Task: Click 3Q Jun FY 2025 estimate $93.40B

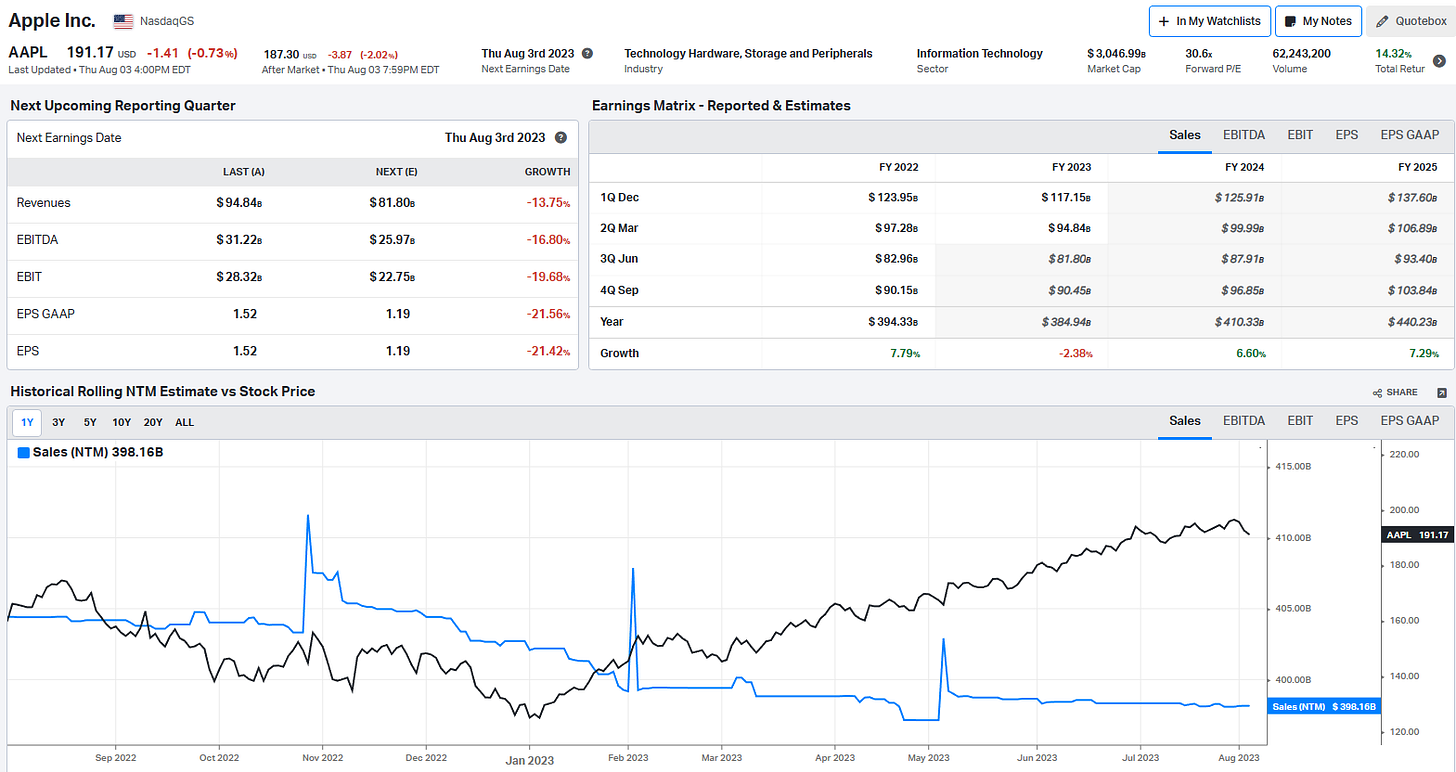Action: (1417, 259)
